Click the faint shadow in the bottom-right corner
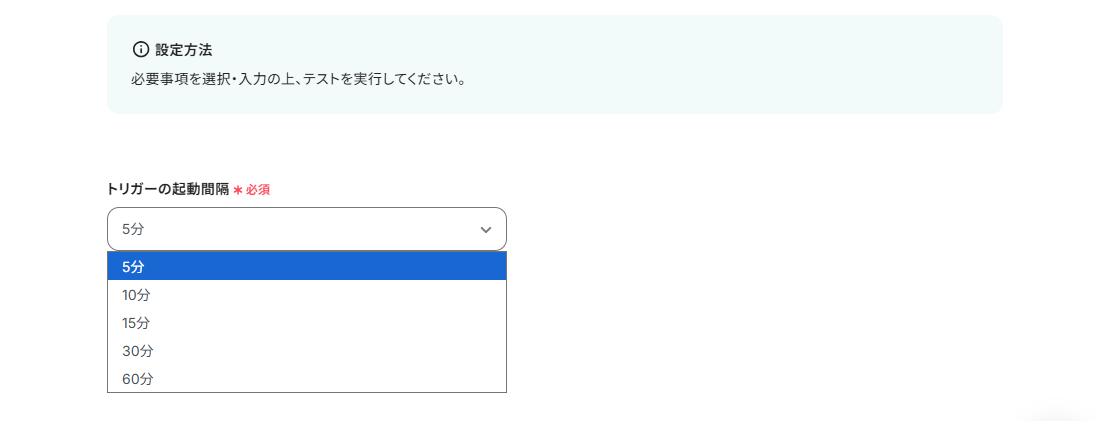 (x=1058, y=414)
